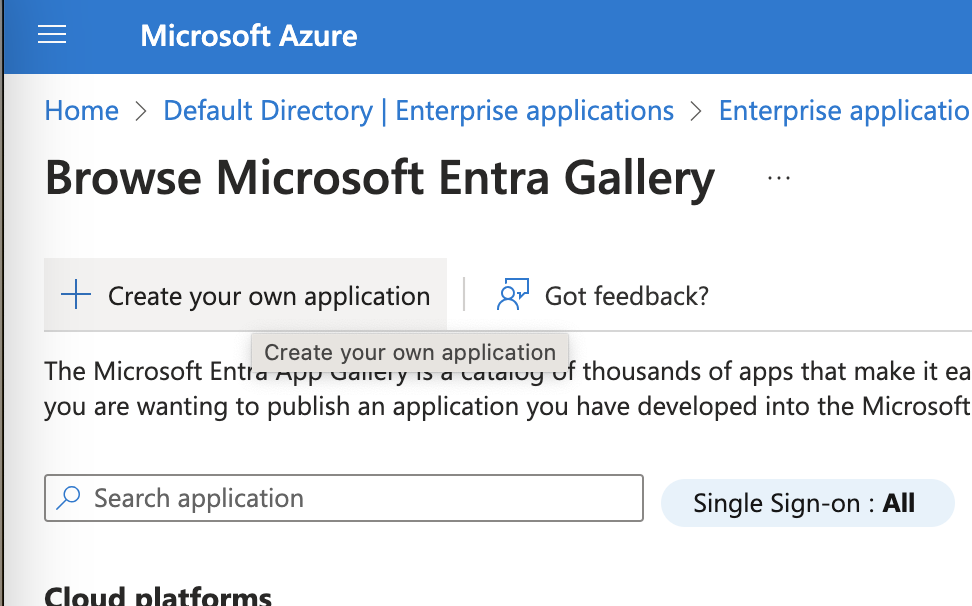Click the plus icon for creating application
The height and width of the screenshot is (606, 972).
76,294
